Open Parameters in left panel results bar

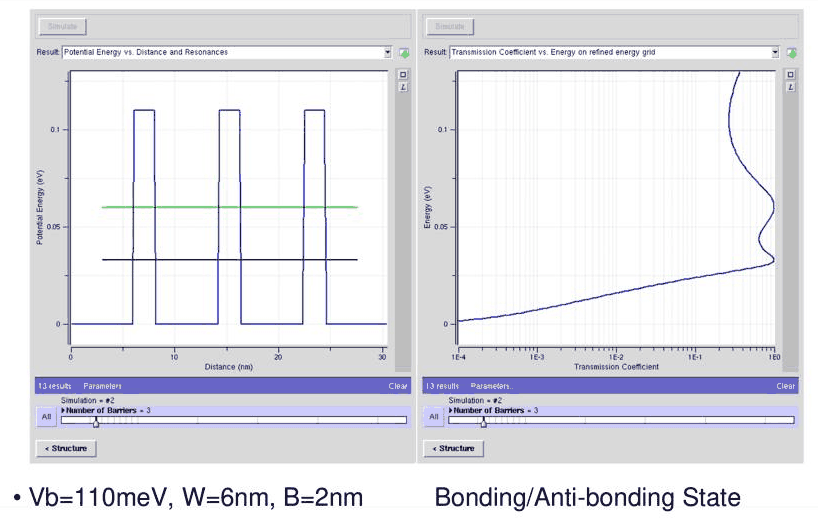tap(102, 386)
